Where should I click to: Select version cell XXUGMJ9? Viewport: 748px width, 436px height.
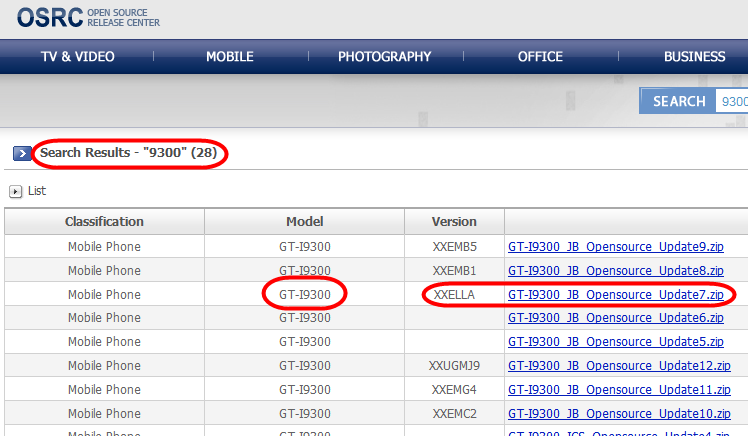click(454, 365)
